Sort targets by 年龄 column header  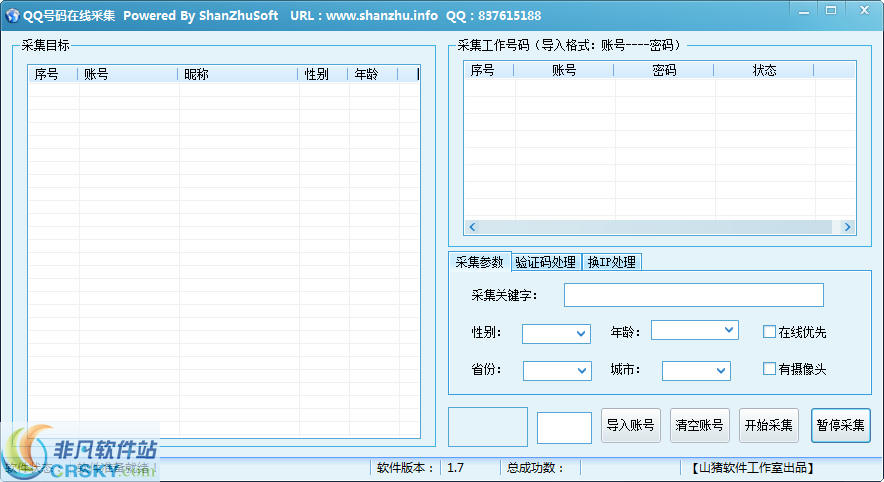373,74
